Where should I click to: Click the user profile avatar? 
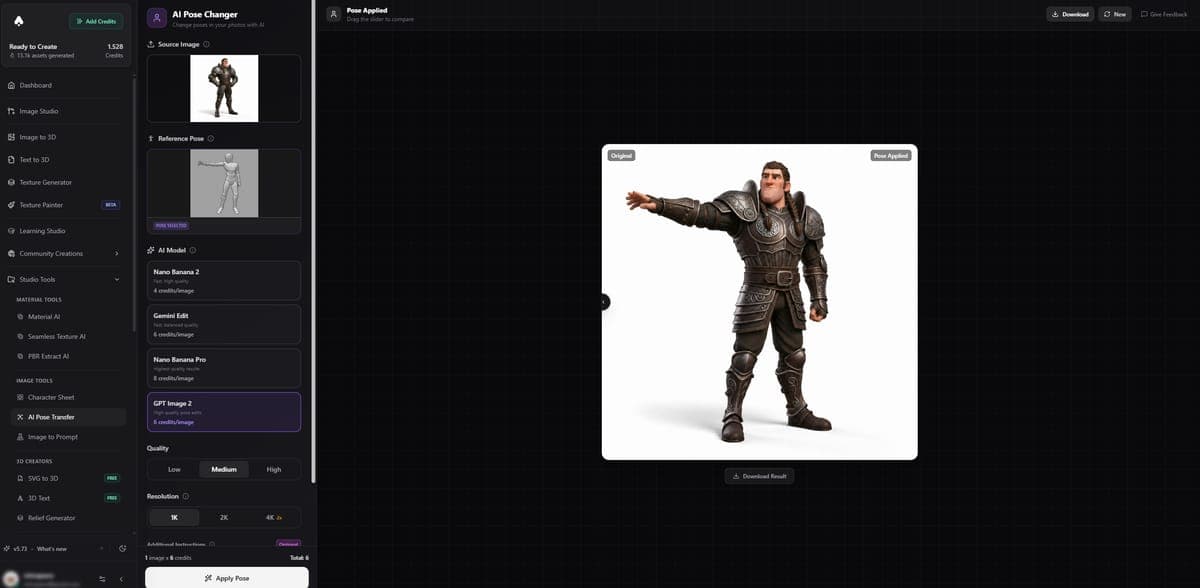(x=11, y=579)
